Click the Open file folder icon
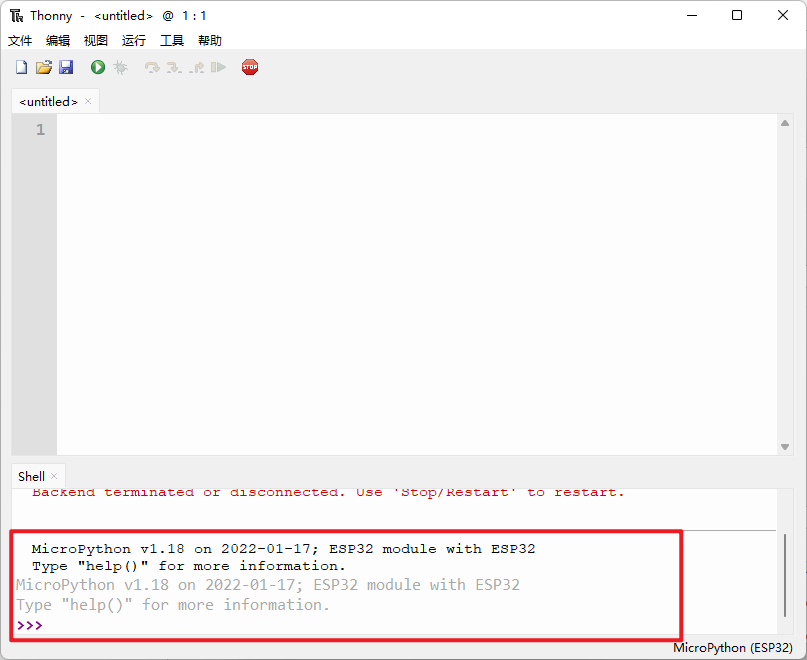The height and width of the screenshot is (660, 807). coord(43,67)
